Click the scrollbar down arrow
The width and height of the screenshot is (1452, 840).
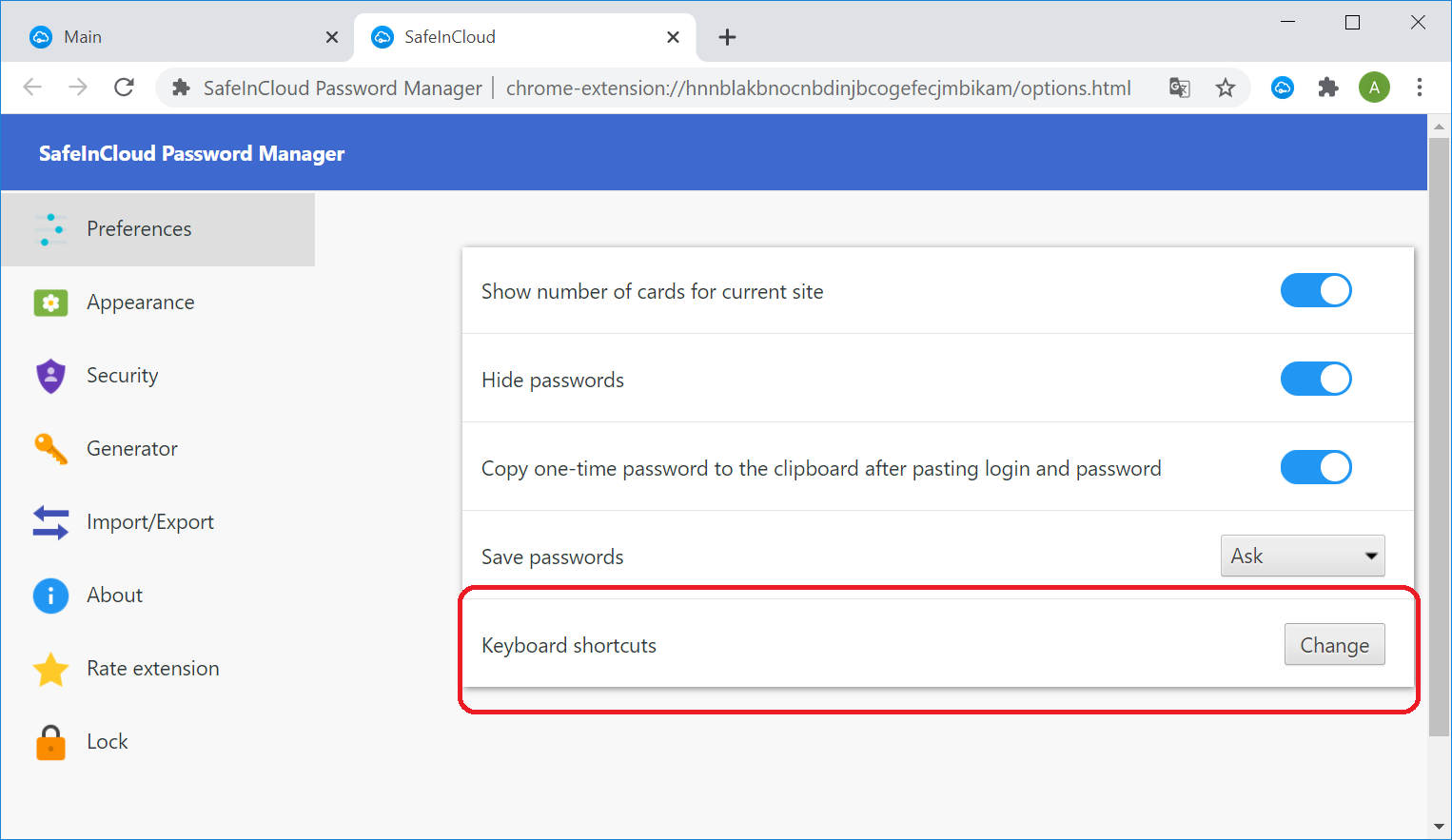(1440, 827)
